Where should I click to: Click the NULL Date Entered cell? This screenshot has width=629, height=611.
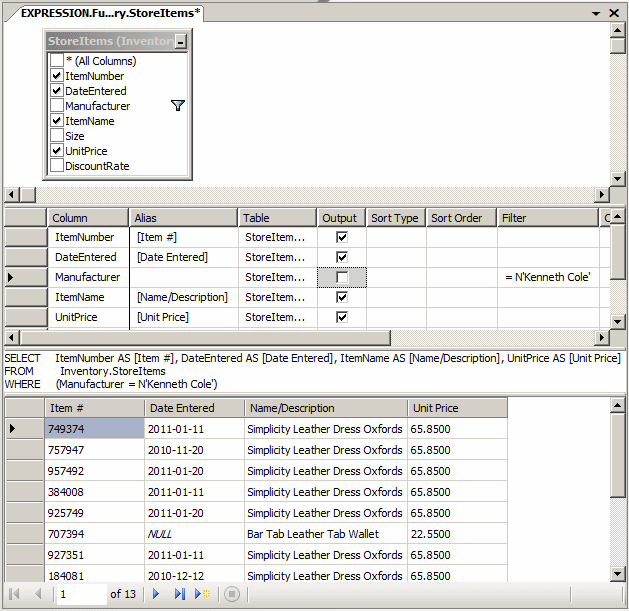(194, 534)
